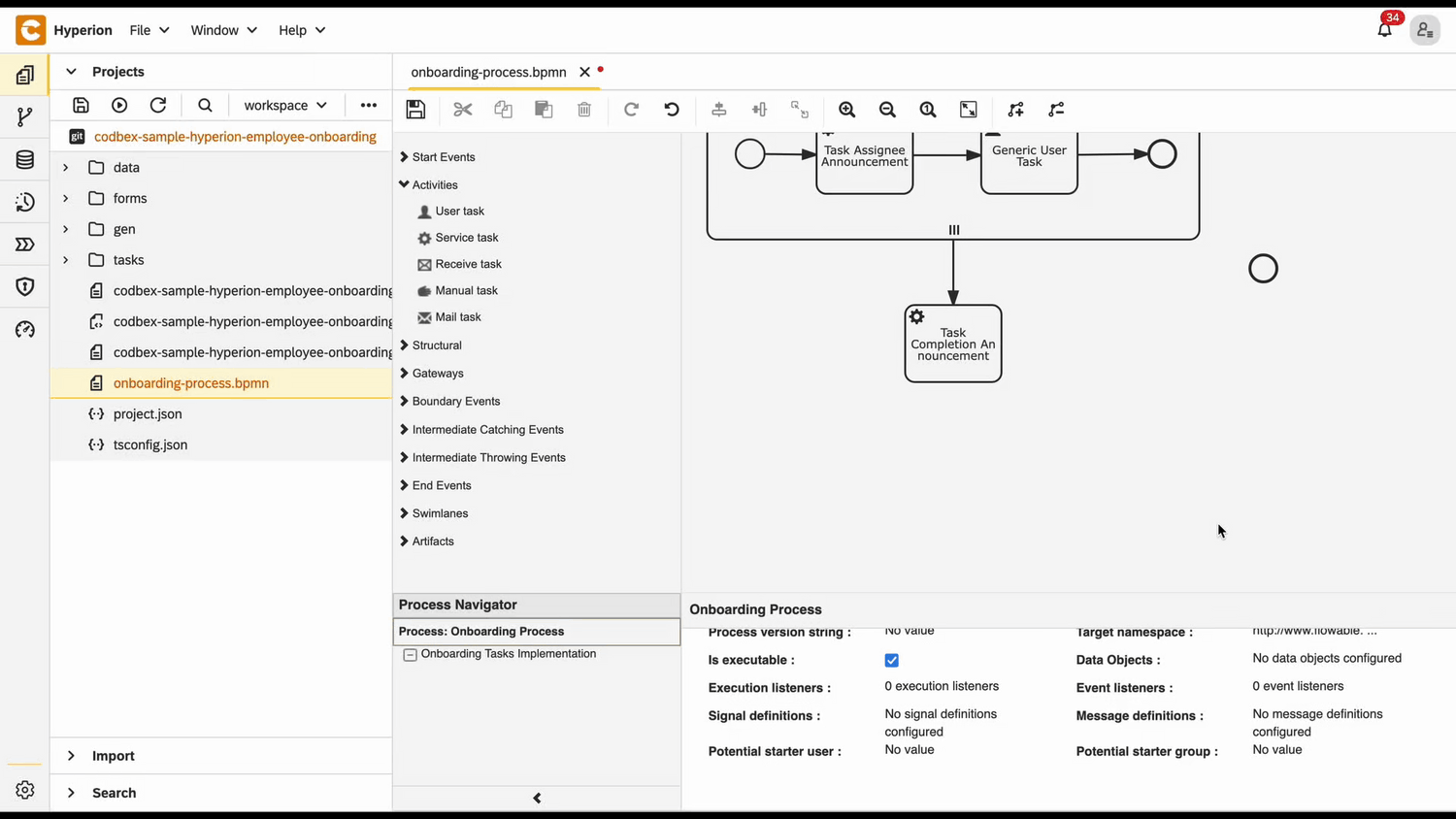Save the BPMN diagram

415,109
